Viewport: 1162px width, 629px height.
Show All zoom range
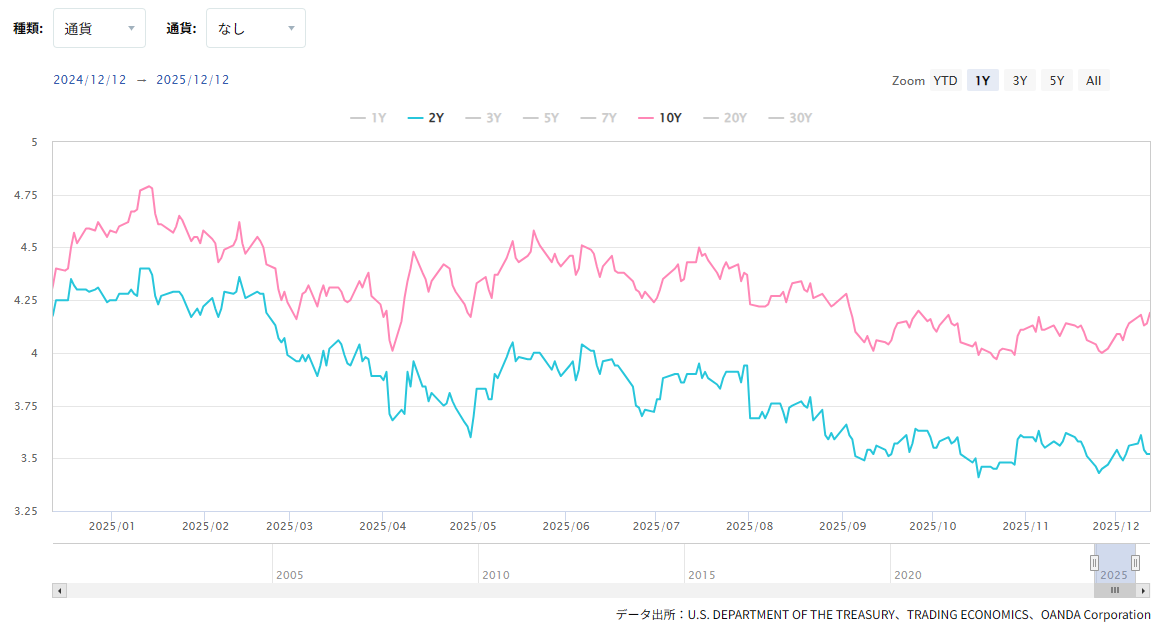1093,81
